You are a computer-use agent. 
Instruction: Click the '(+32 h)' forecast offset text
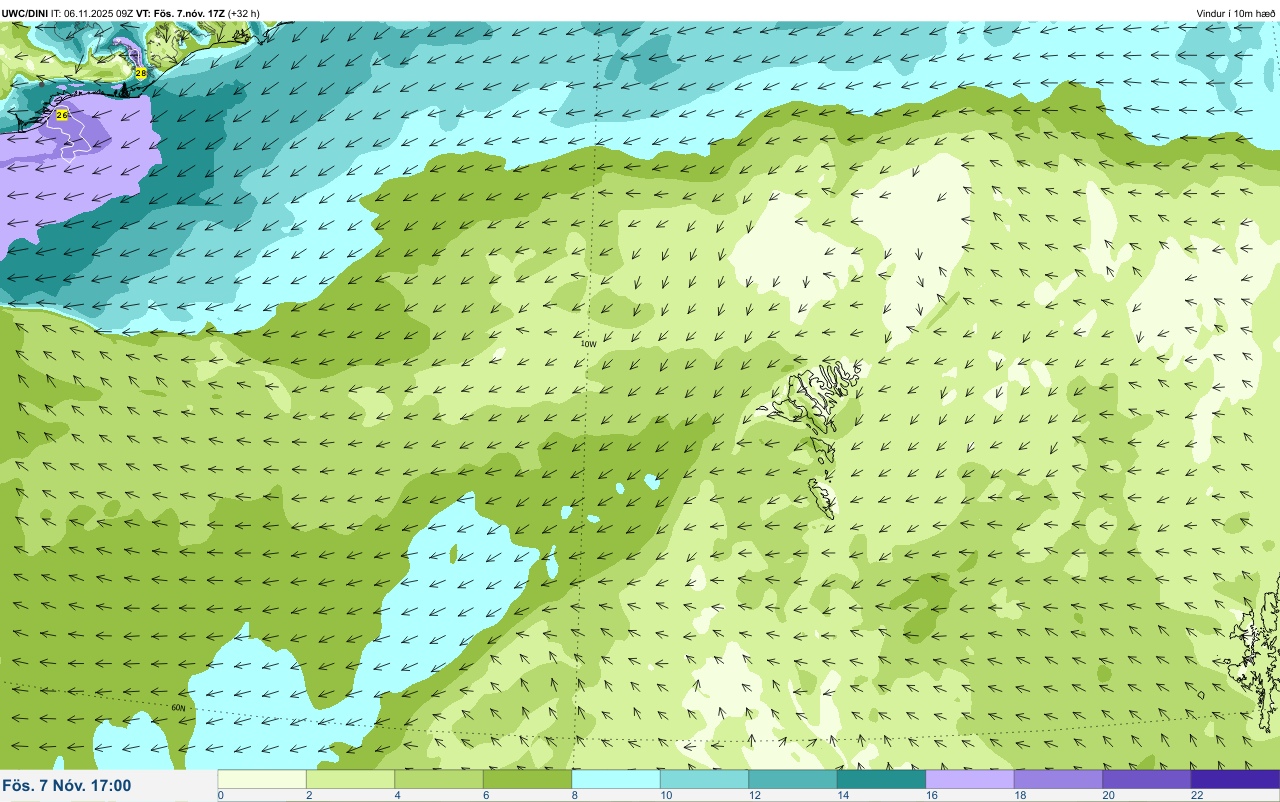(x=244, y=13)
